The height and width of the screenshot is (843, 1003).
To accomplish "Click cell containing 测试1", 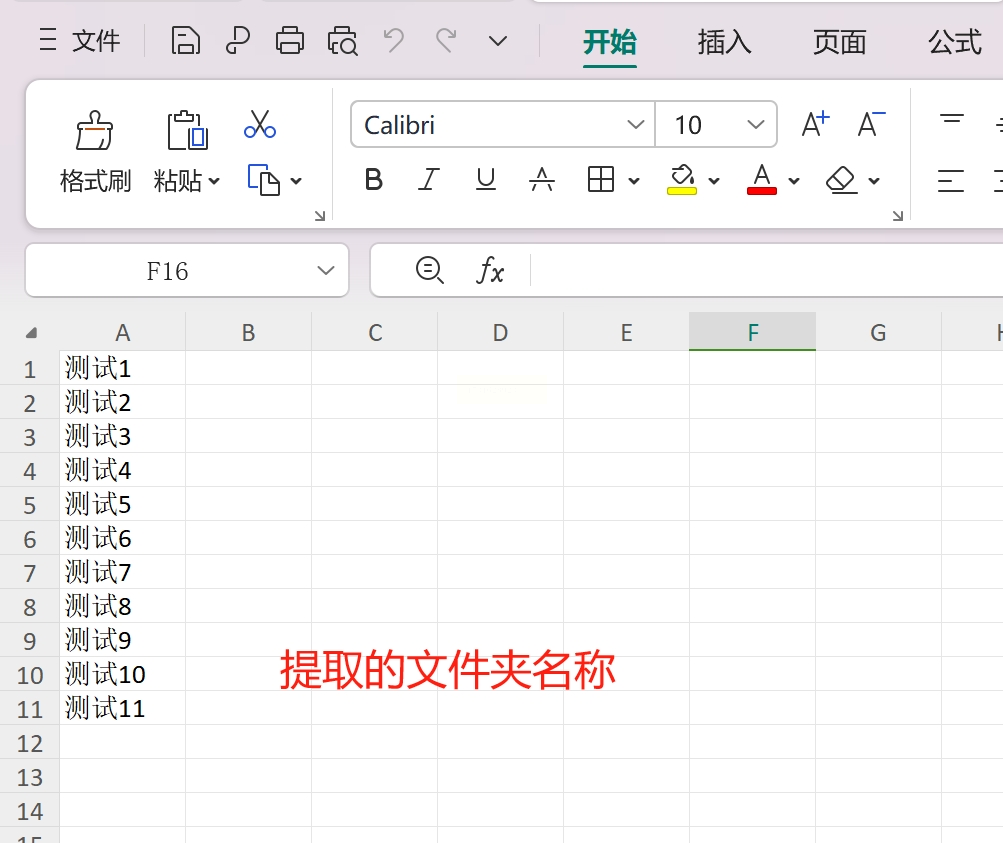I will coord(122,368).
